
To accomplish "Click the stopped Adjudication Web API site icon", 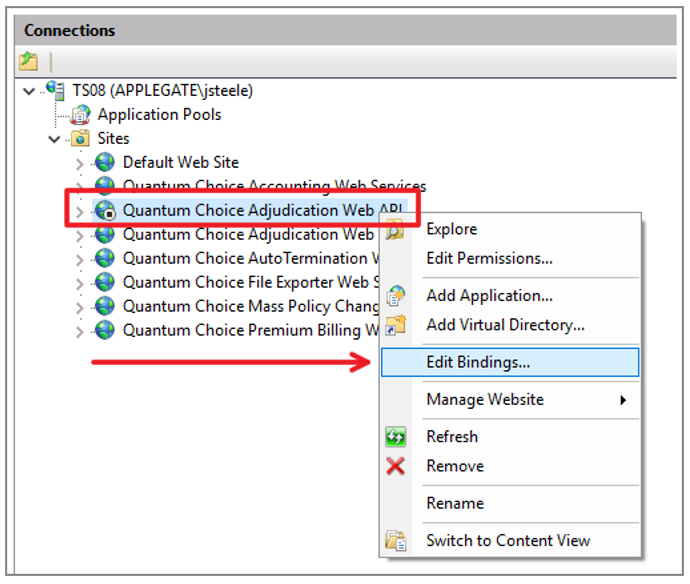I will coord(106,210).
